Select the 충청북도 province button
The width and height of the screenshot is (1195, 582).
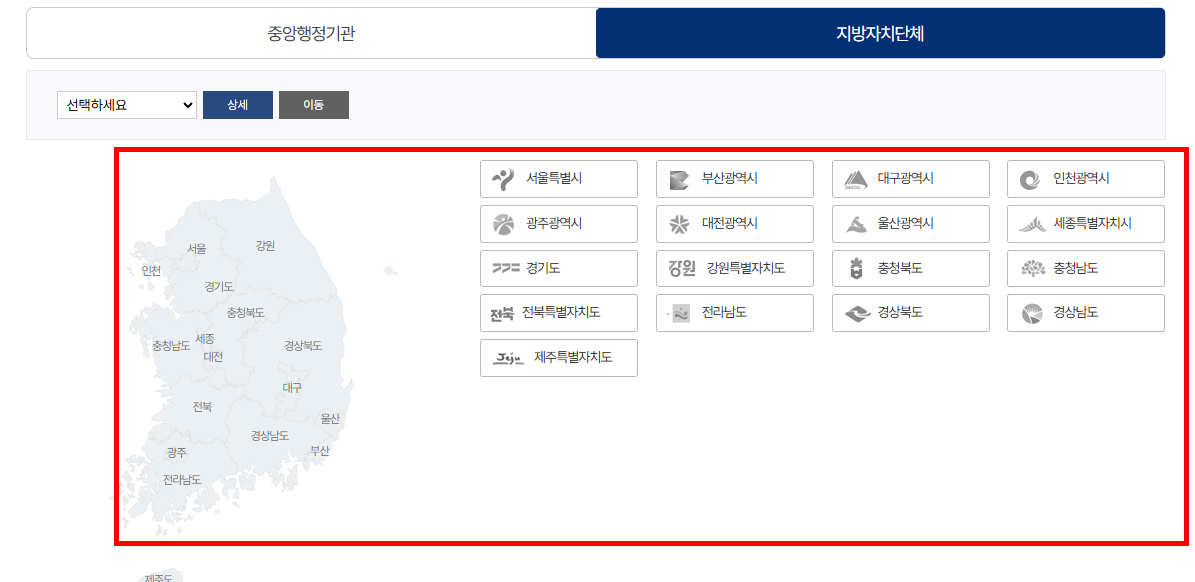910,268
